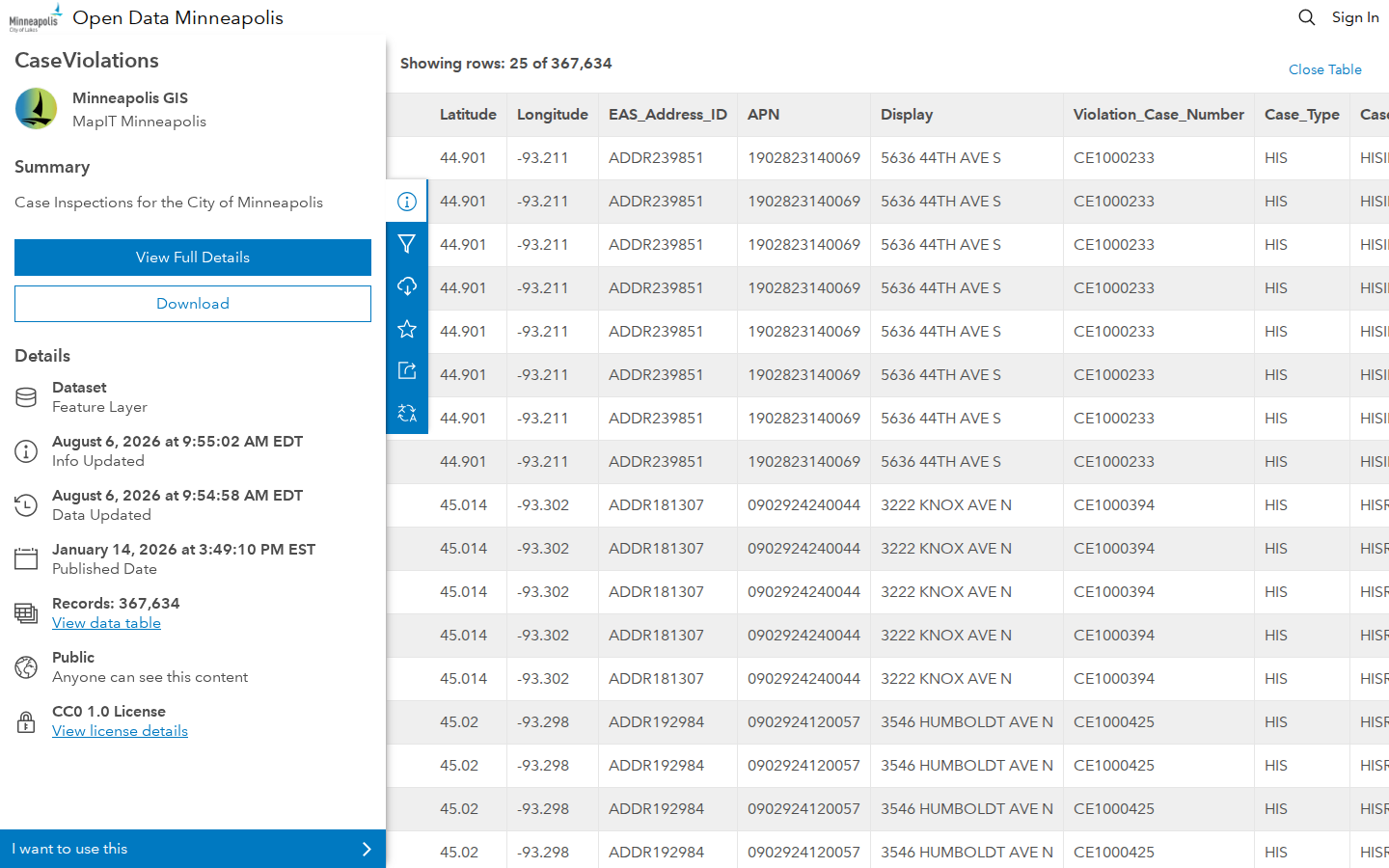1389x868 pixels.
Task: Click the Public globe icon
Action: tap(26, 667)
